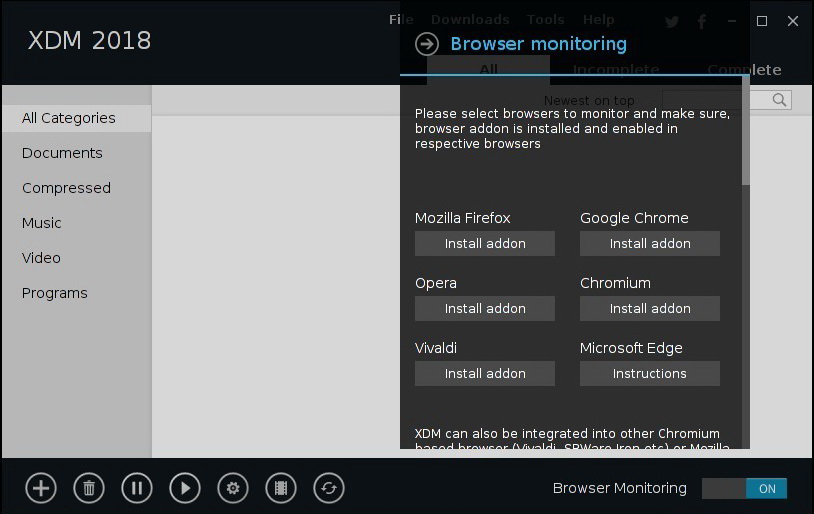This screenshot has height=514, width=814.
Task: Click the Browser monitoring panel scrollbar
Action: pyautogui.click(x=746, y=130)
